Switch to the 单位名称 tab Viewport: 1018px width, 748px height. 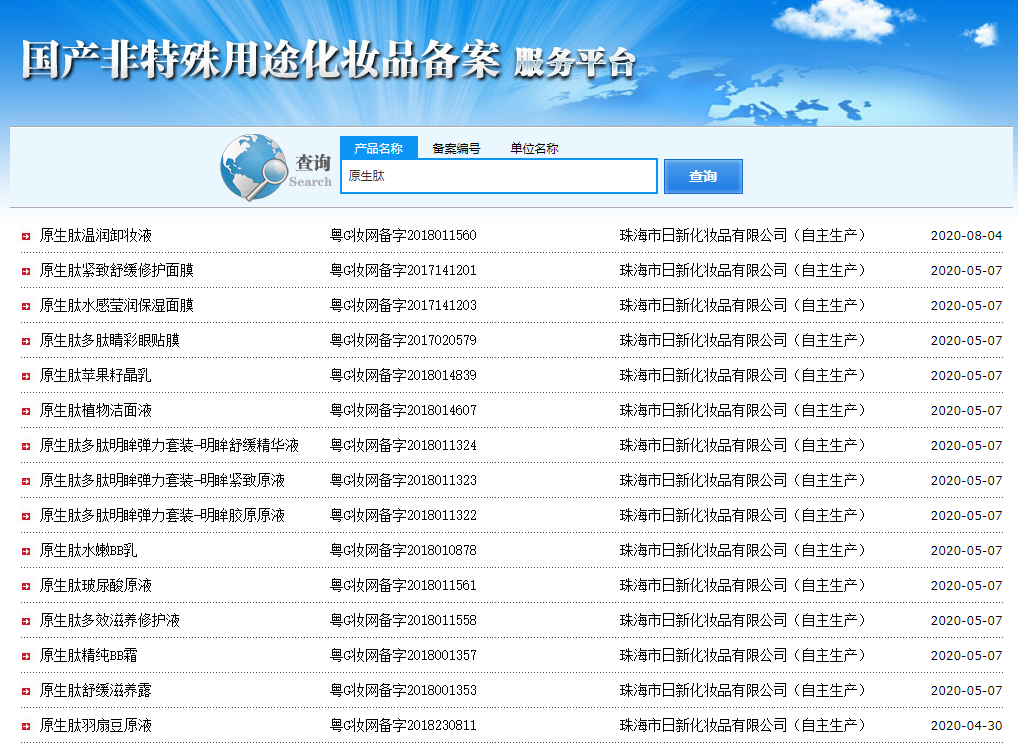click(x=534, y=149)
